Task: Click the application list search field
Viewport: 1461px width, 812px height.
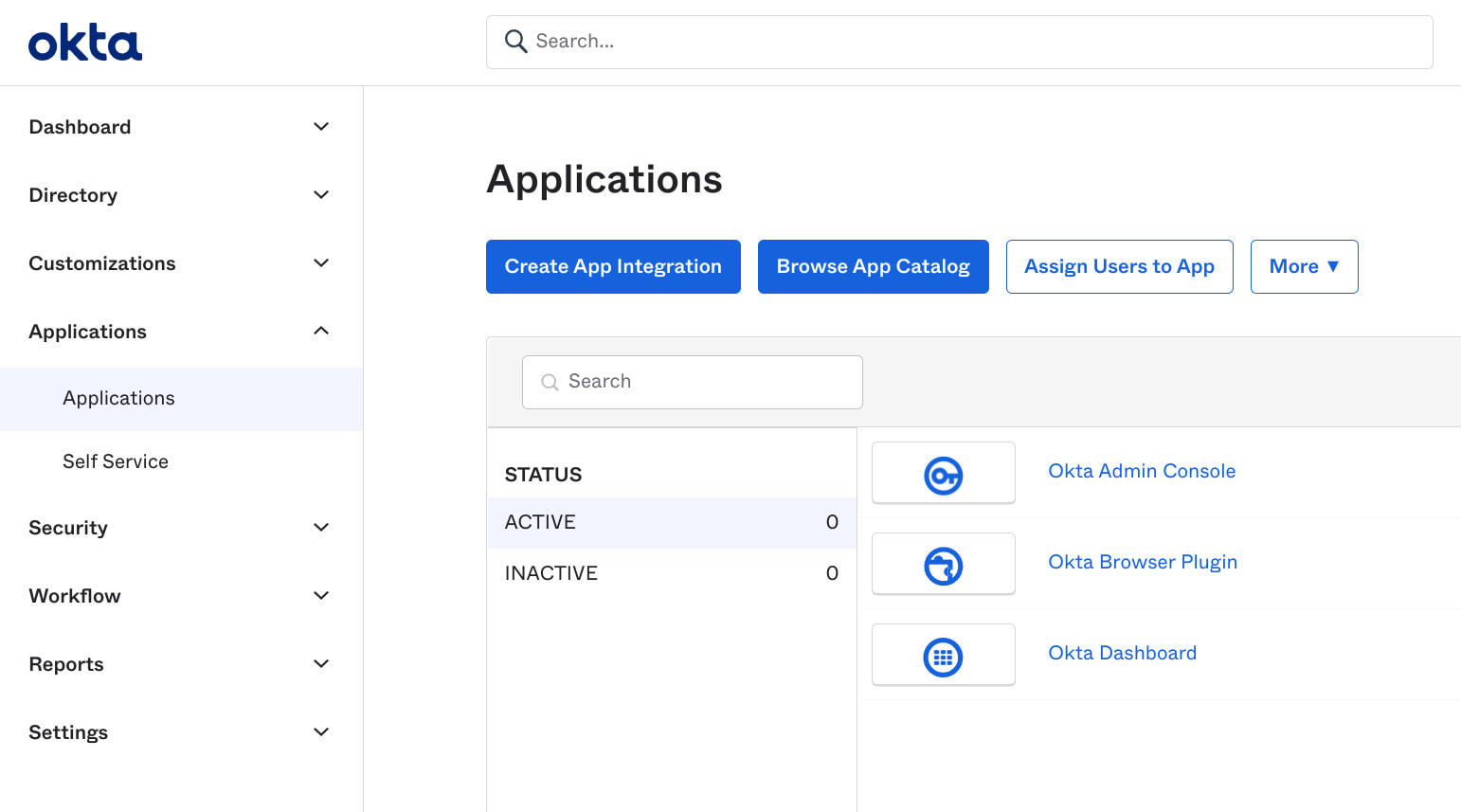Action: click(x=692, y=382)
